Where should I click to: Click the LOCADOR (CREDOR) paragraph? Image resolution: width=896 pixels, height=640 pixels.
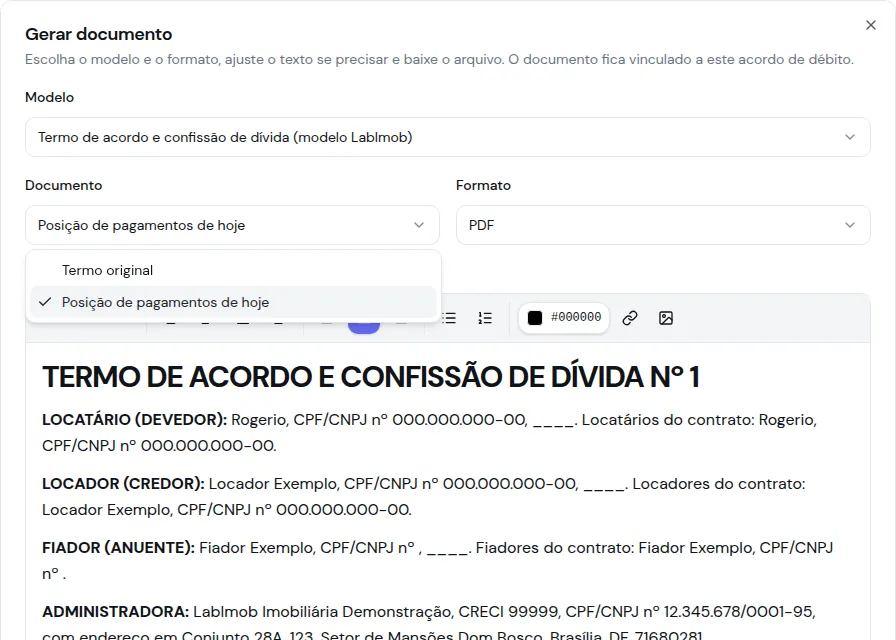point(423,497)
